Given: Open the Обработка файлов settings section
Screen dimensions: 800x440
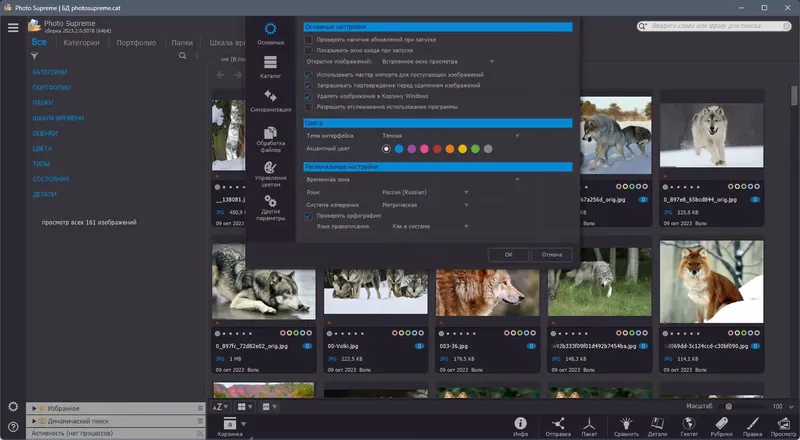Looking at the screenshot, I should coord(270,139).
